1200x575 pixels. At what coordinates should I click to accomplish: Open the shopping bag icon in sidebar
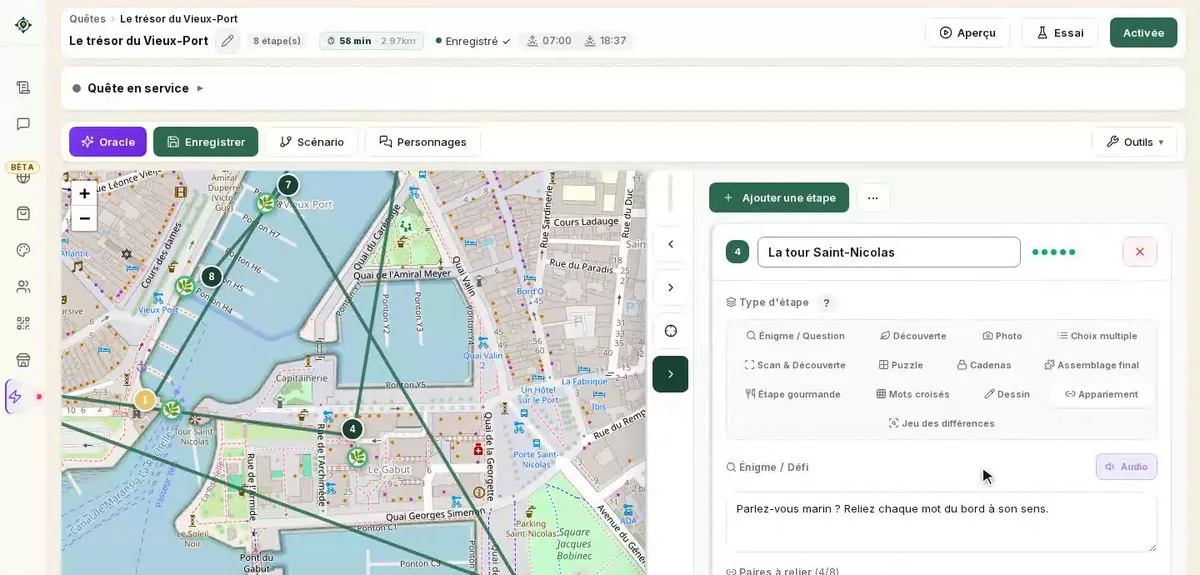point(23,214)
